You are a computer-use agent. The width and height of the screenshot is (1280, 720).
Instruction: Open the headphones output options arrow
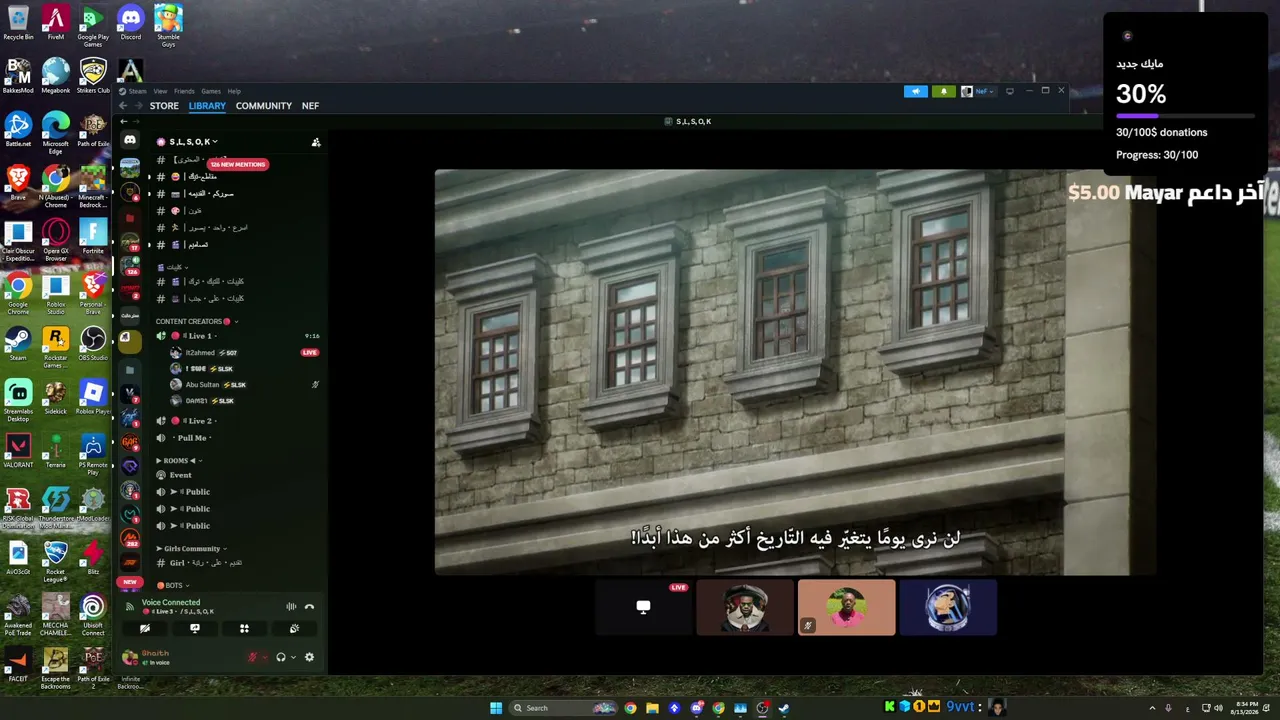pos(292,657)
